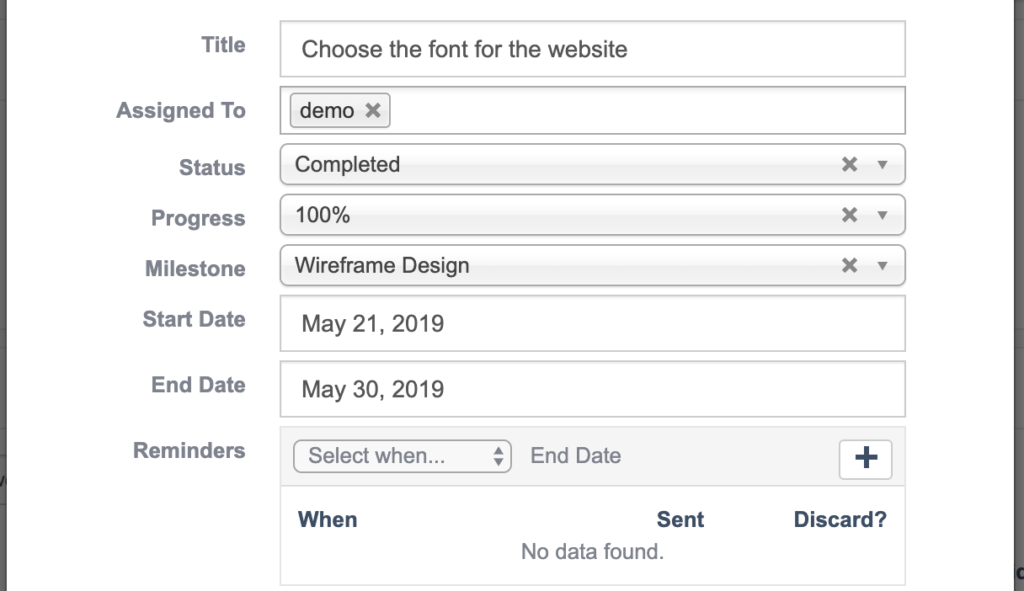Click the "Discard?" column header

839,519
